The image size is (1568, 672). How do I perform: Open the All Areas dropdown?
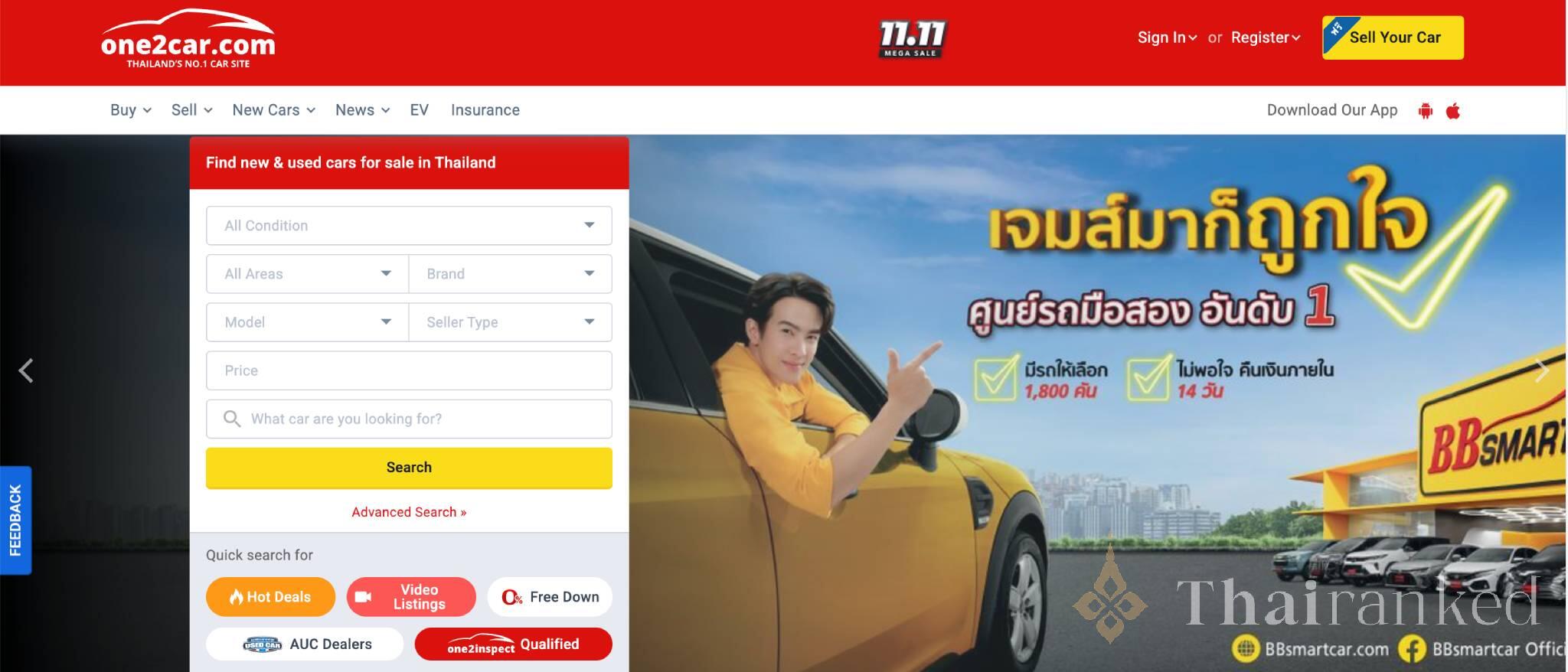tap(307, 274)
